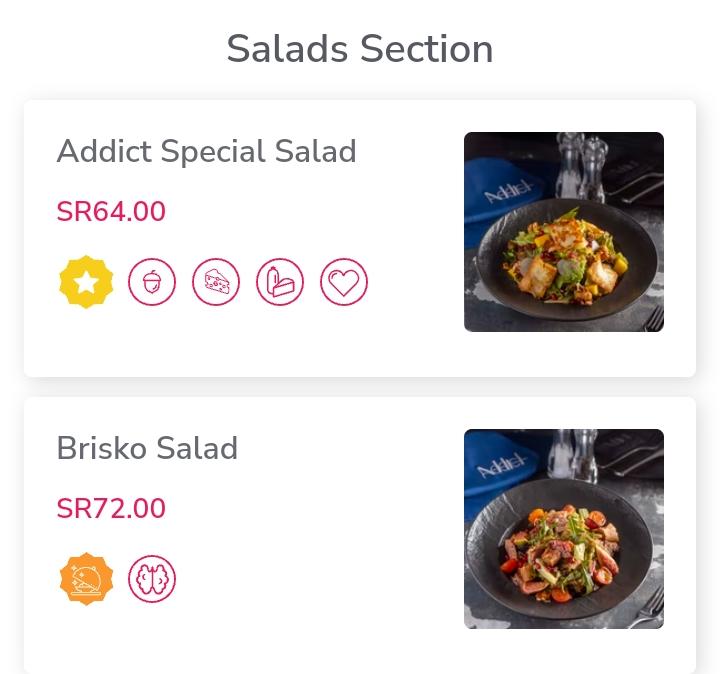Click the grinders in the Brisko Salad photo
This screenshot has width=720, height=674.
click(x=573, y=455)
